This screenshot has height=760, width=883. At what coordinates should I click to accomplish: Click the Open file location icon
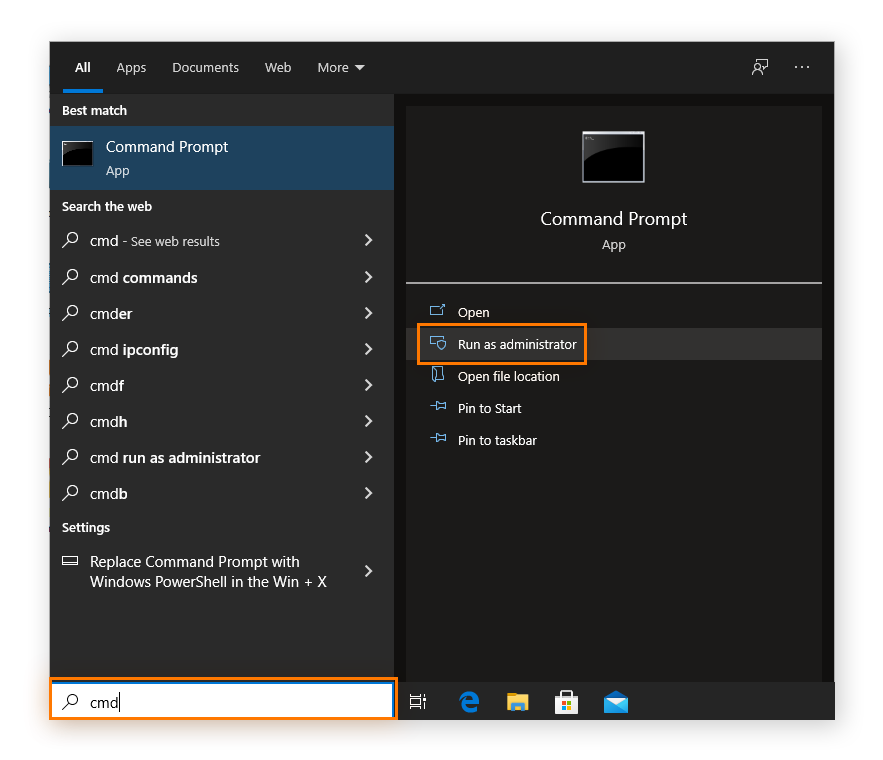[438, 374]
